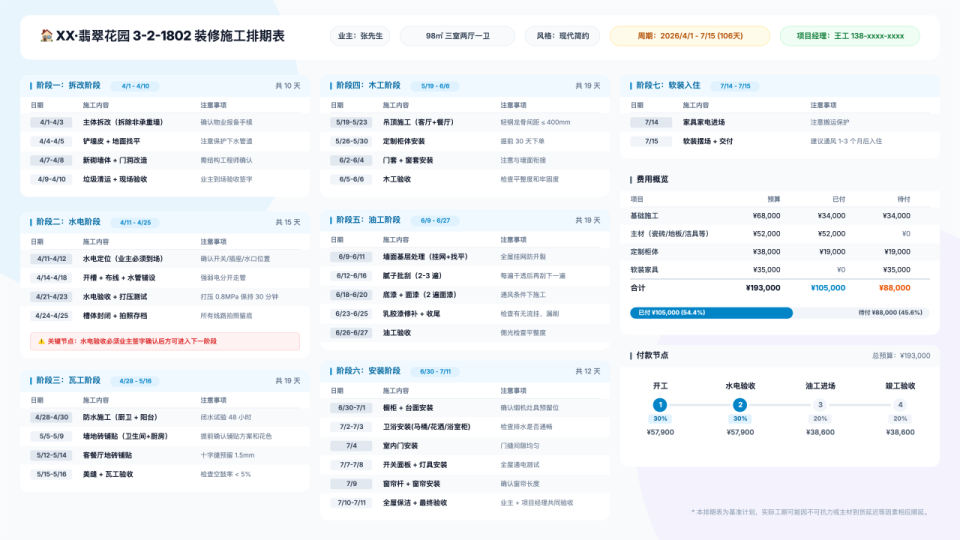Click the total ¥193,000 in the 合计 row
This screenshot has width=960, height=540.
click(763, 288)
